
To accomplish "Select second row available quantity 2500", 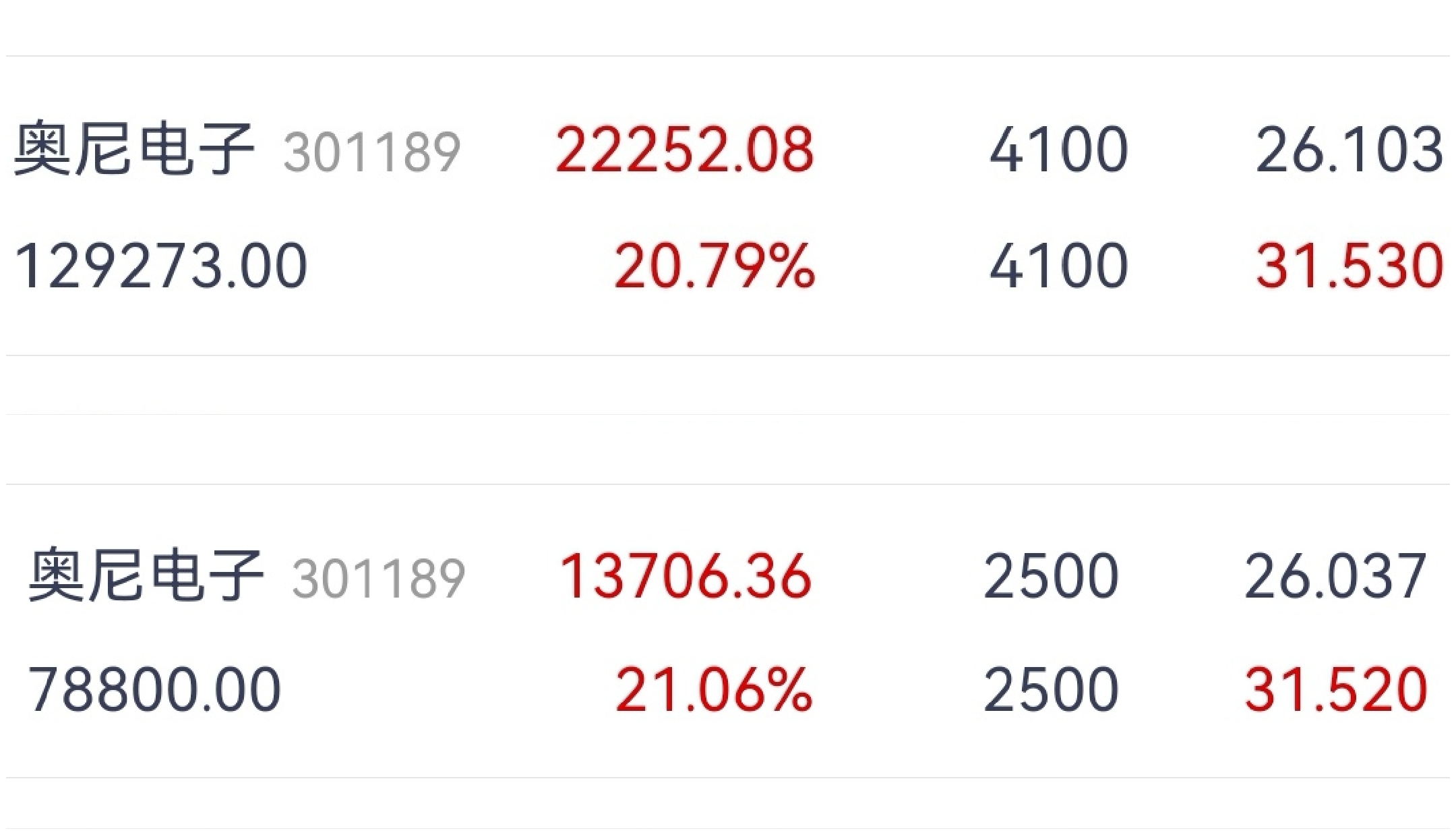I will coord(1051,689).
